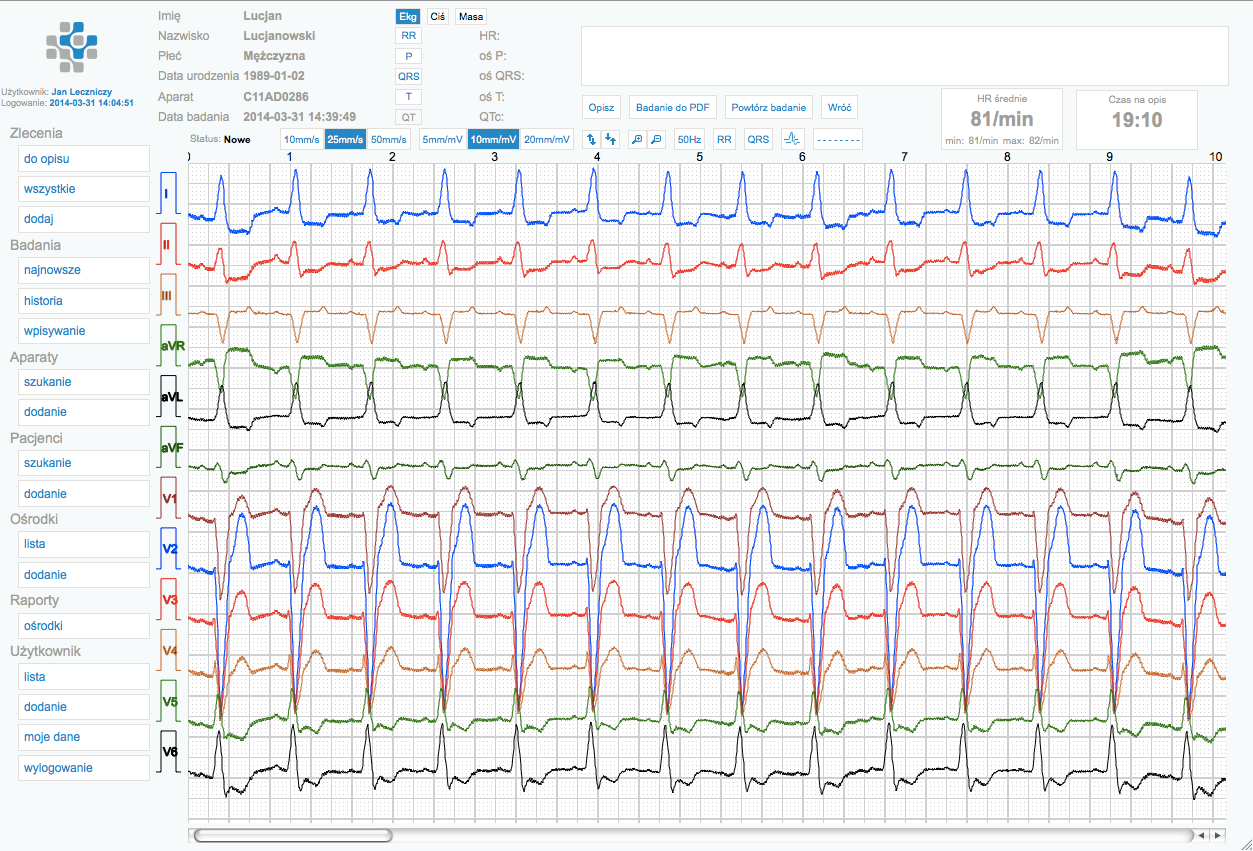
Task: Open Aparaty szukanie
Action: coord(84,382)
